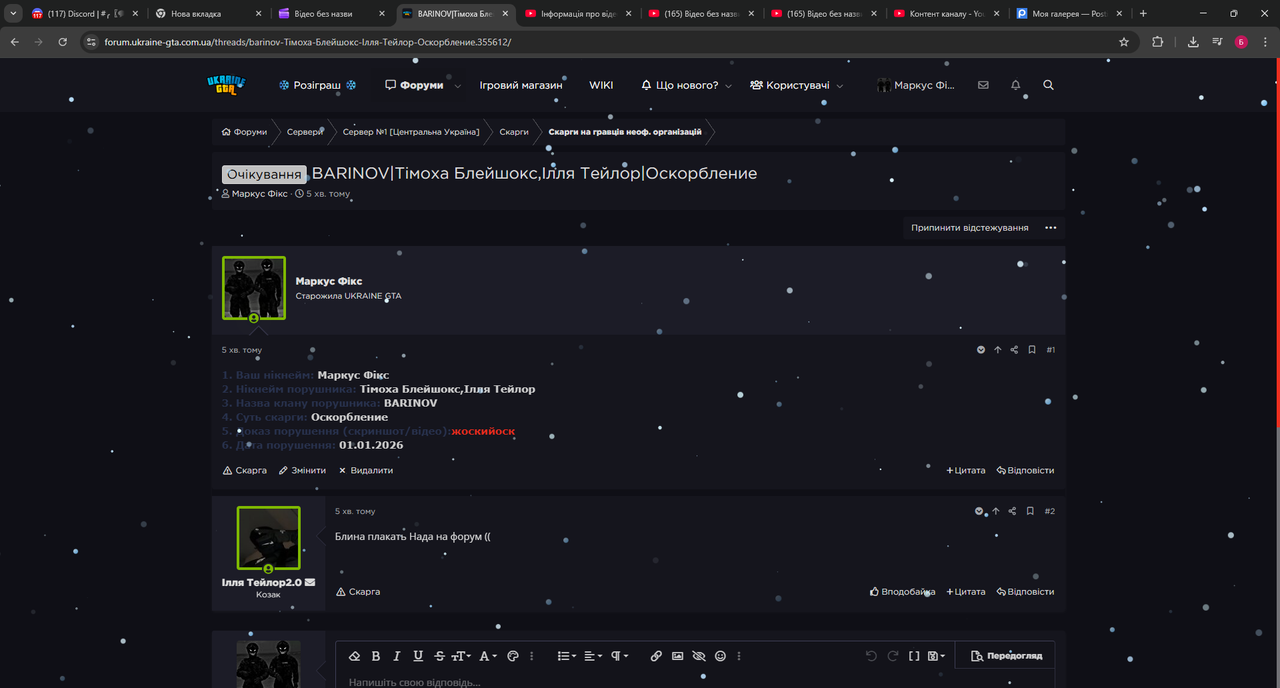The height and width of the screenshot is (688, 1280).
Task: Open emoji smiley picker in editor
Action: [x=720, y=656]
